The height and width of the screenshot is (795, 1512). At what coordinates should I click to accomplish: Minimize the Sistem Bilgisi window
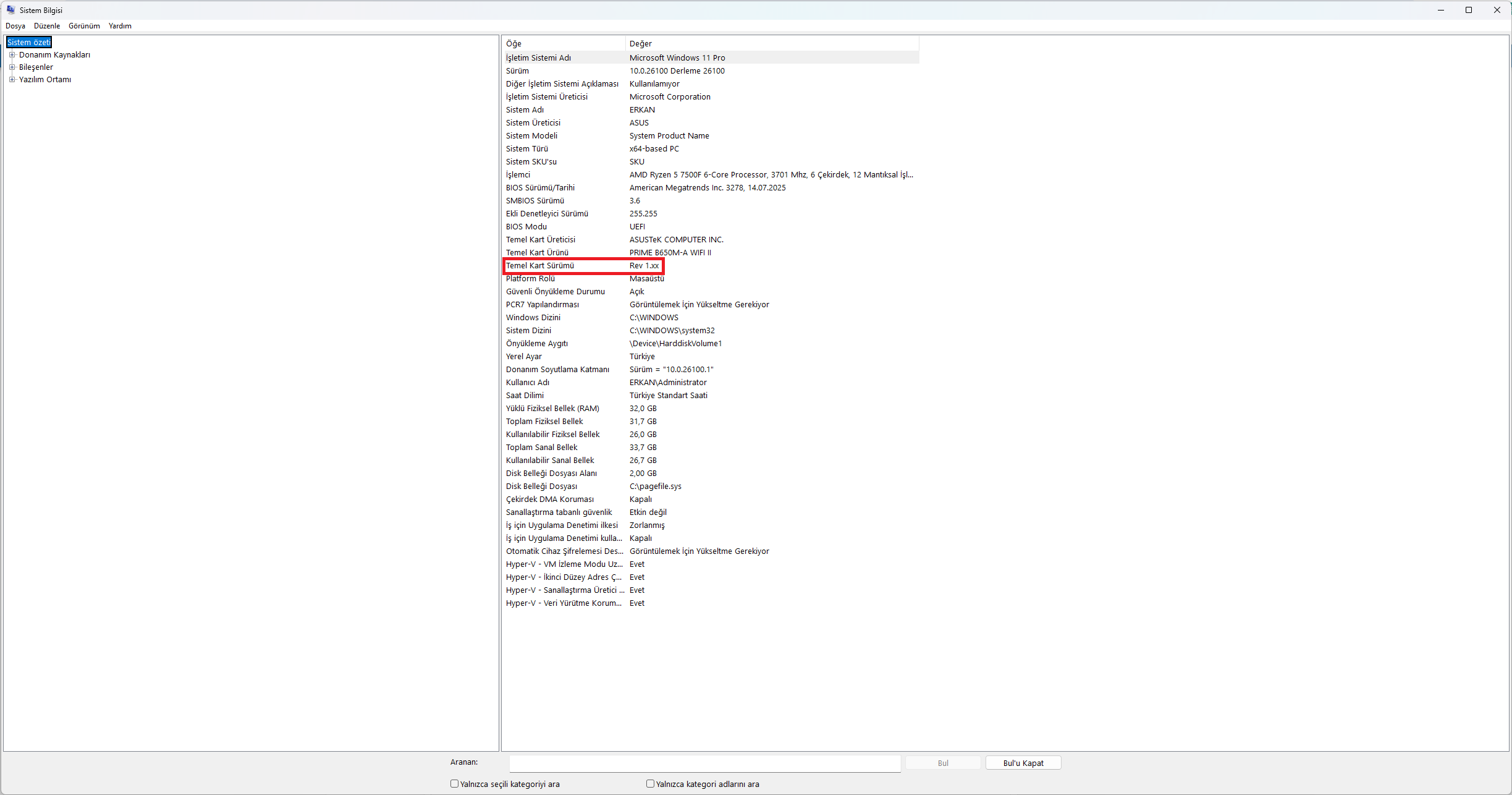click(1441, 10)
